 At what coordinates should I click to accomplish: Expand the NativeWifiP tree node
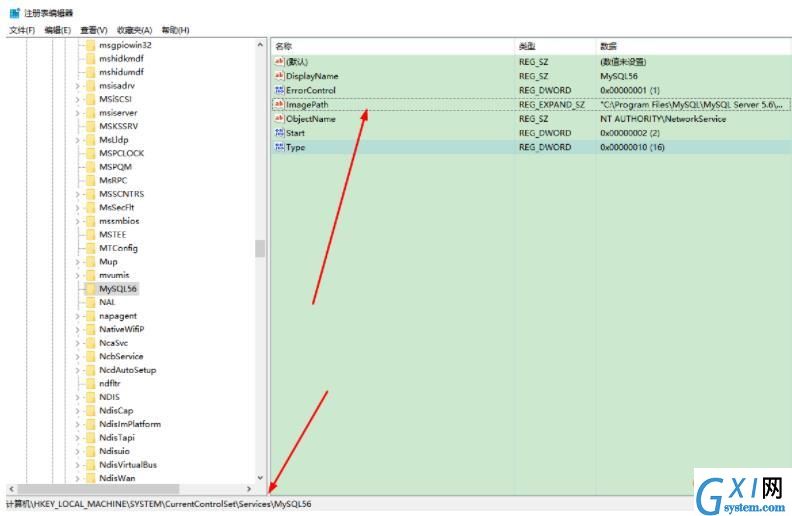(77, 329)
